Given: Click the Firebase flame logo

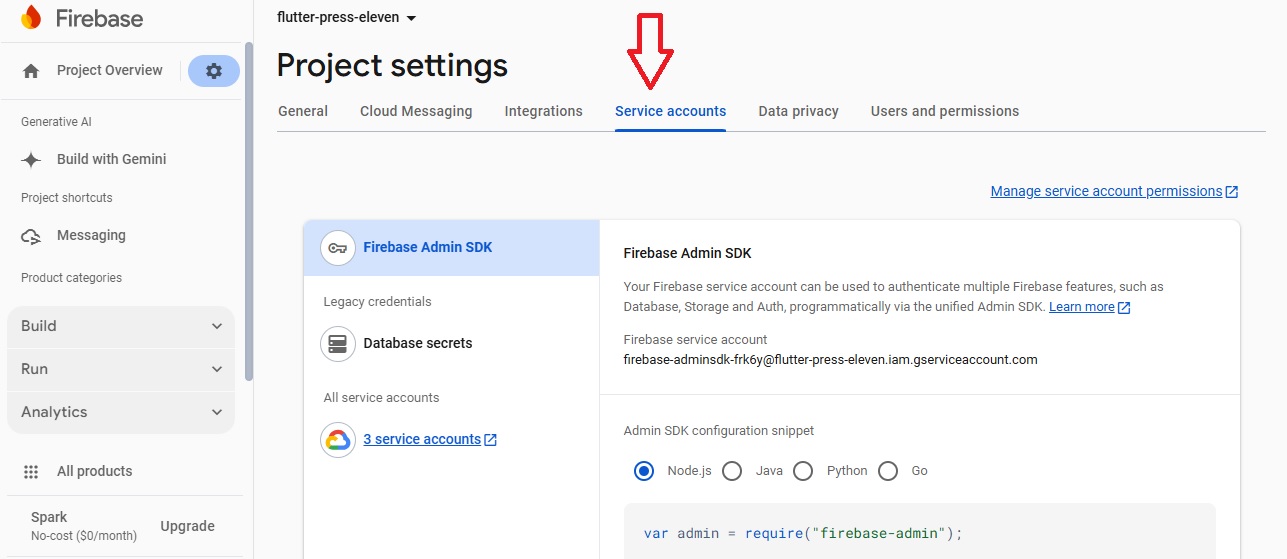Looking at the screenshot, I should pos(31,18).
